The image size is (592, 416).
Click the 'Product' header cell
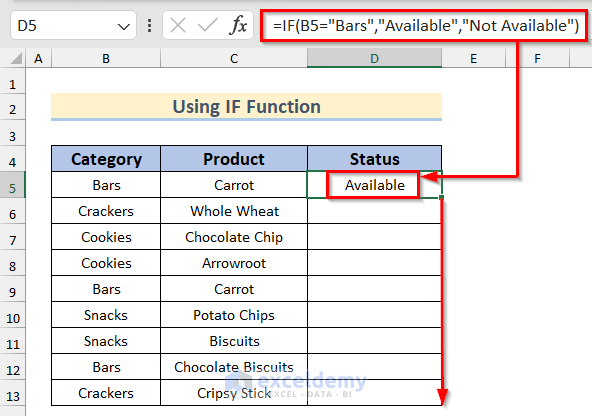(x=234, y=159)
